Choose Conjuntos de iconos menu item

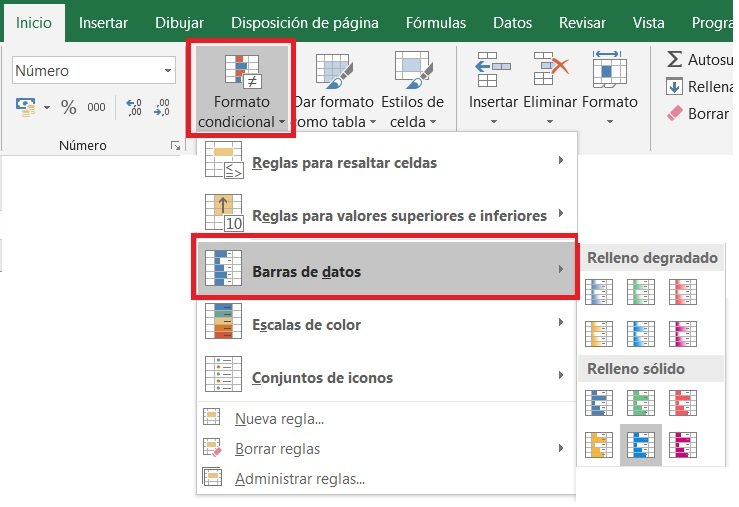386,376
